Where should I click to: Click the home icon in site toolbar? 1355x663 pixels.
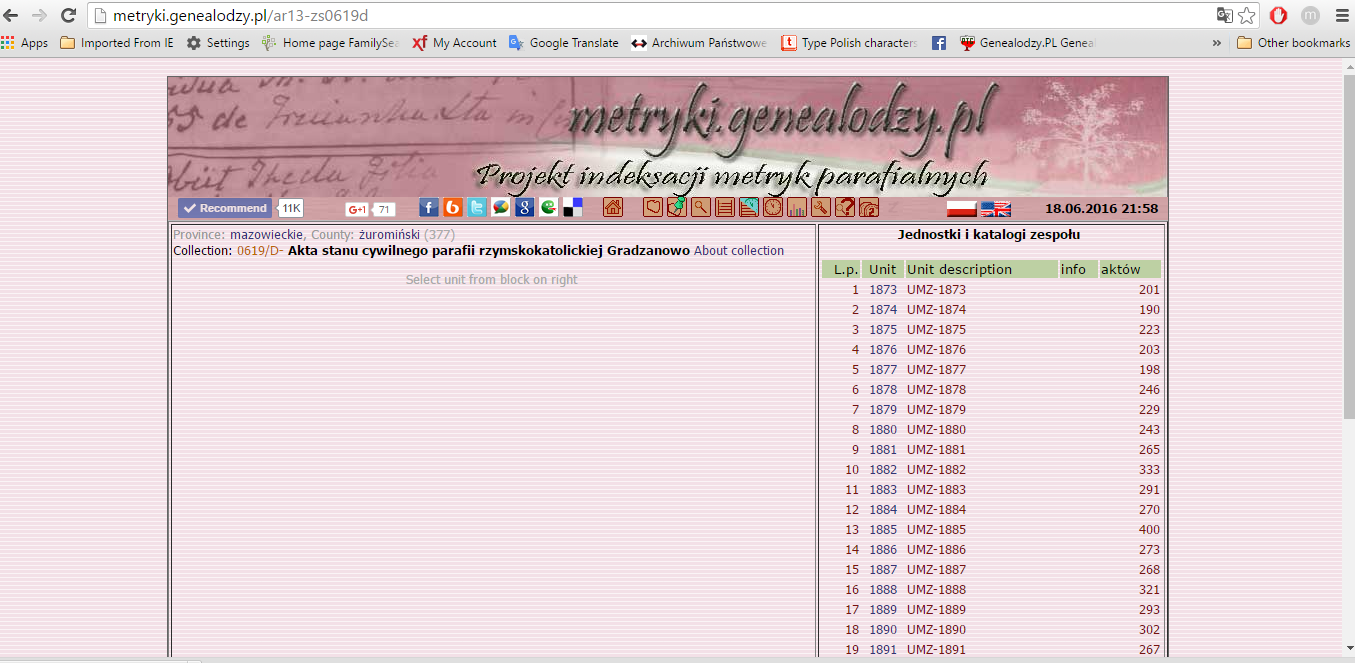tap(612, 208)
